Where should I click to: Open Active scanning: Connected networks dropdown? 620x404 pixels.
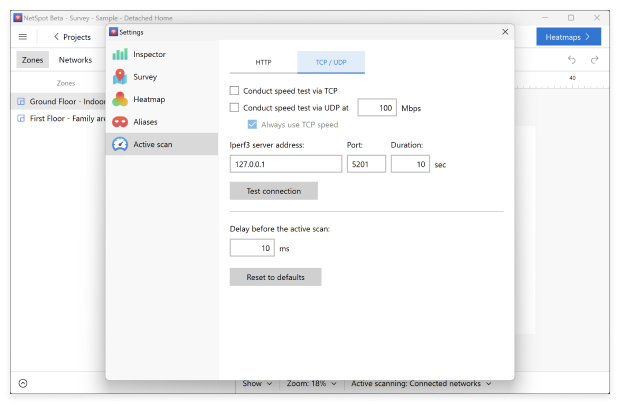click(x=421, y=383)
